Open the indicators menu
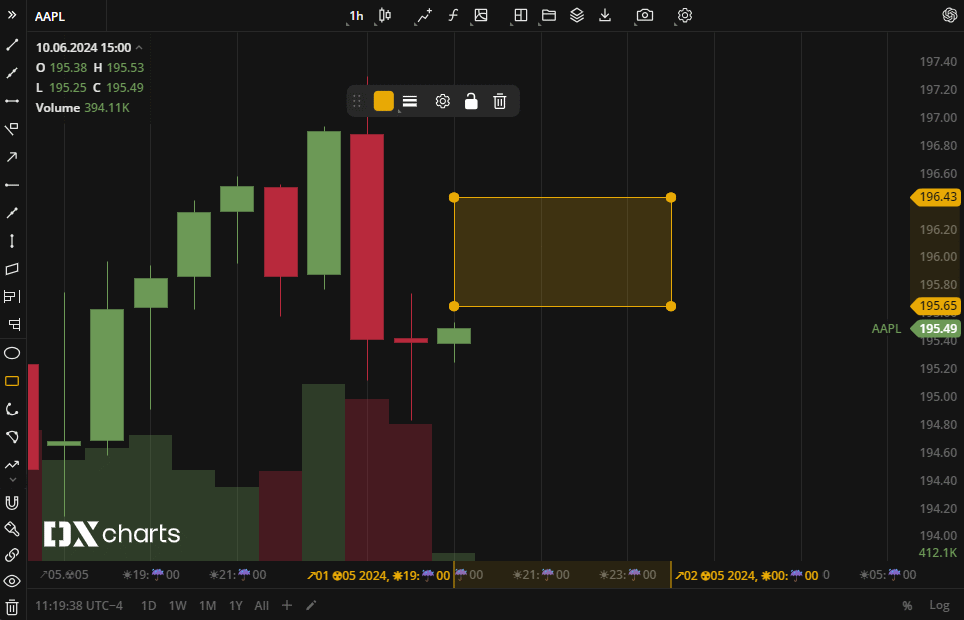 coord(424,15)
